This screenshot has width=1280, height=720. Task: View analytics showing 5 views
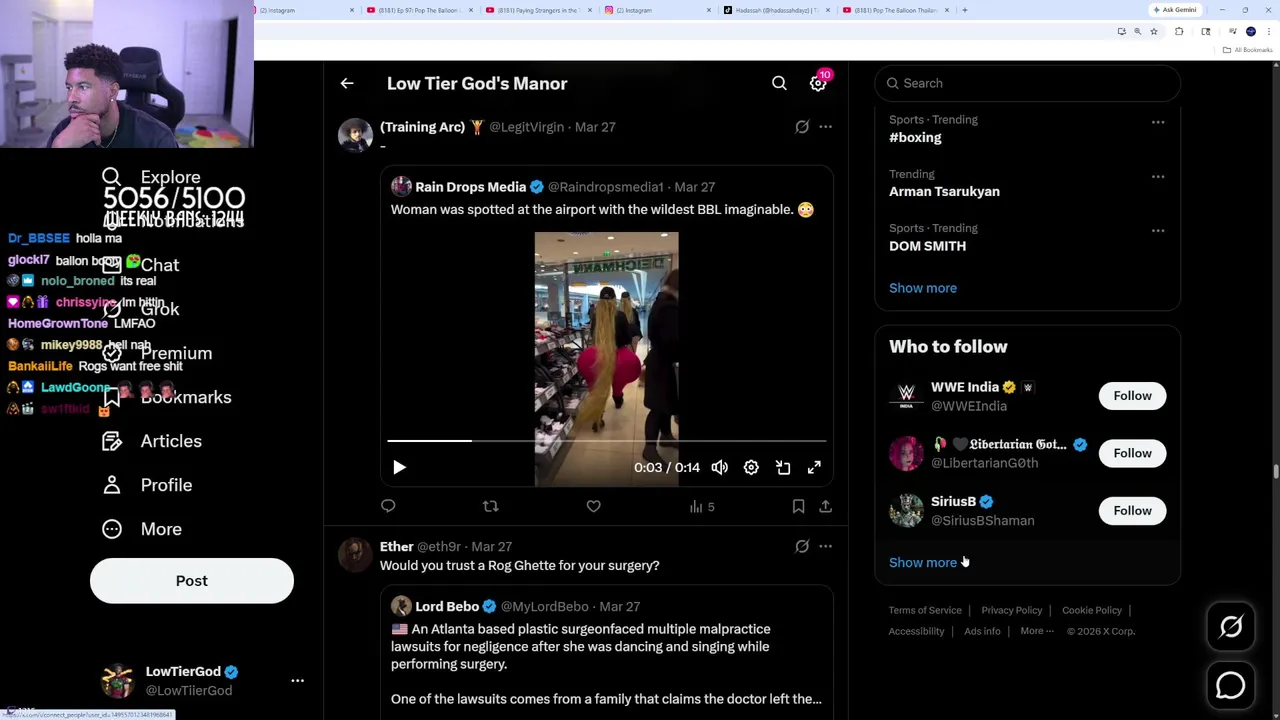tap(702, 507)
